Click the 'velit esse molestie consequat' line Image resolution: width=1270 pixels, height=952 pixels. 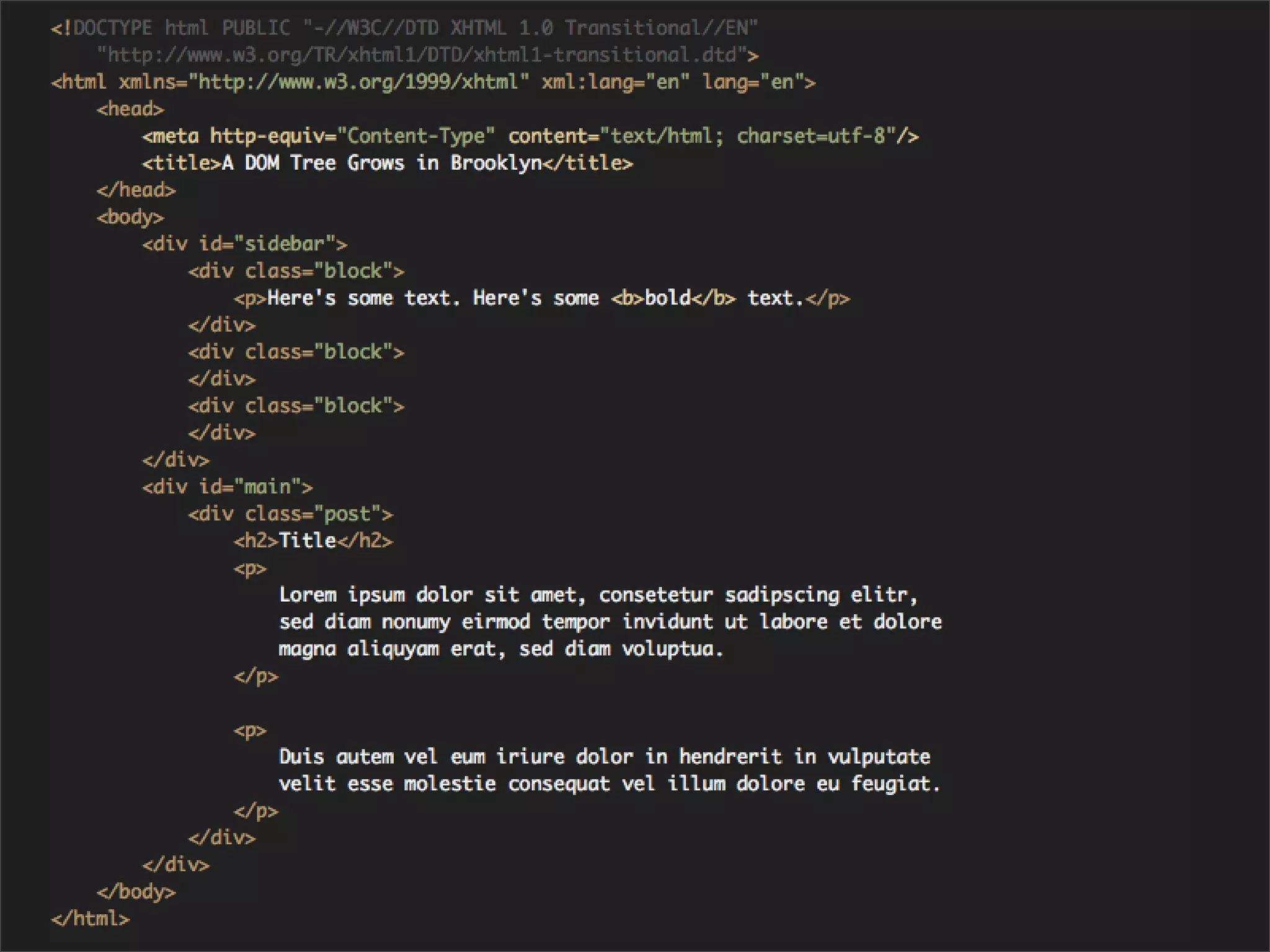(610, 784)
